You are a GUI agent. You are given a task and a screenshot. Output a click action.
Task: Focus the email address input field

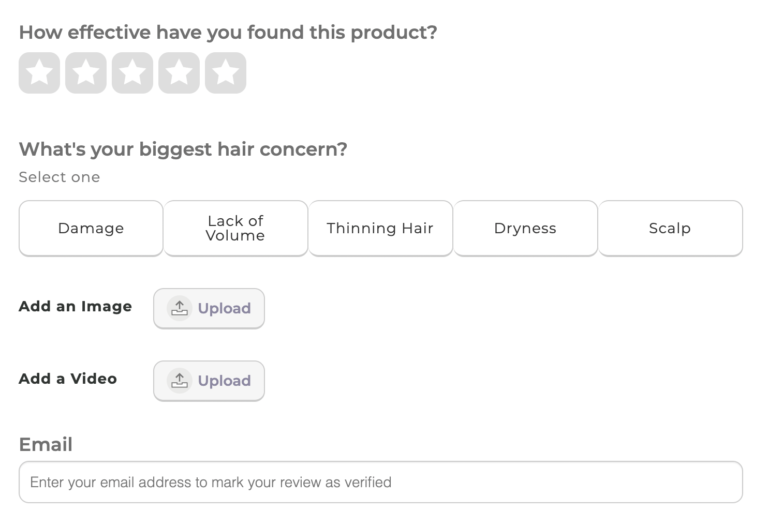coord(380,482)
